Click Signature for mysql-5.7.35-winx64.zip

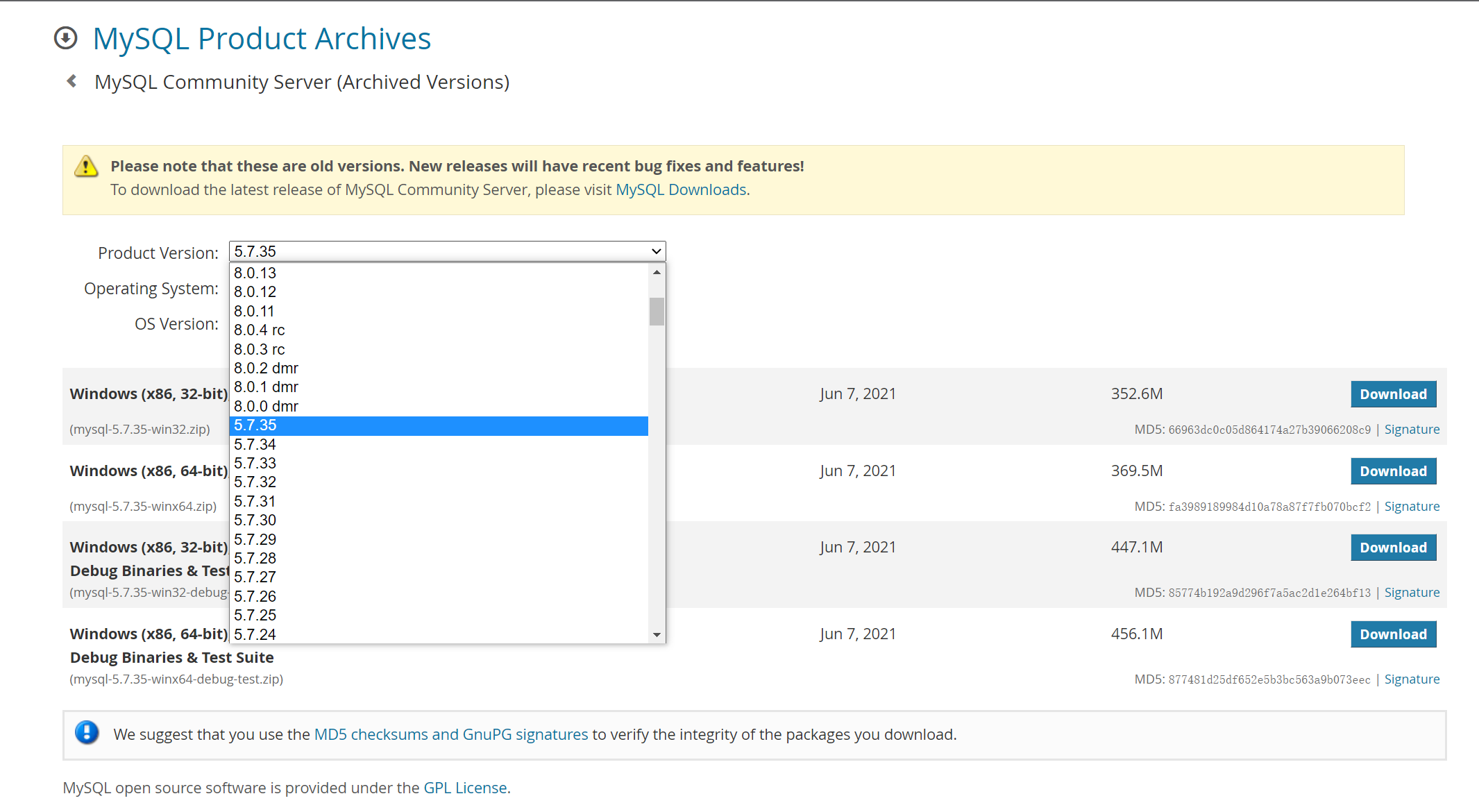coord(1412,506)
